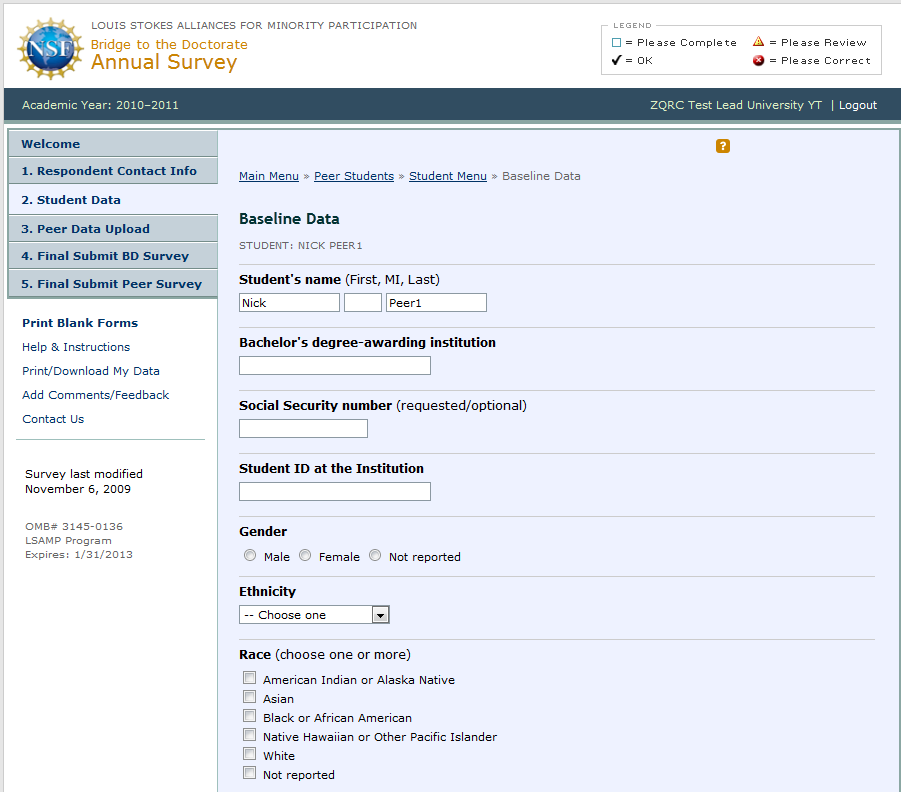Image resolution: width=901 pixels, height=792 pixels.
Task: Select the Male gender radio button
Action: 250,556
